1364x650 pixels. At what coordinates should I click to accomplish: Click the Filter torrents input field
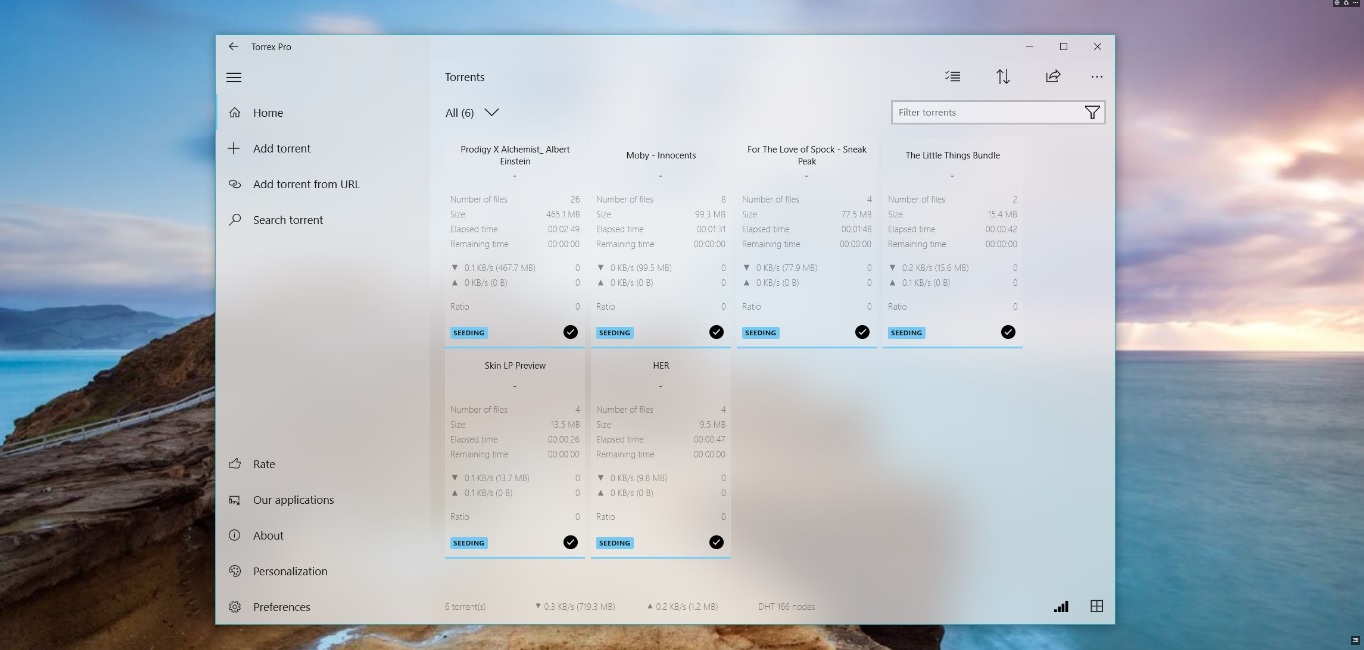(x=985, y=113)
